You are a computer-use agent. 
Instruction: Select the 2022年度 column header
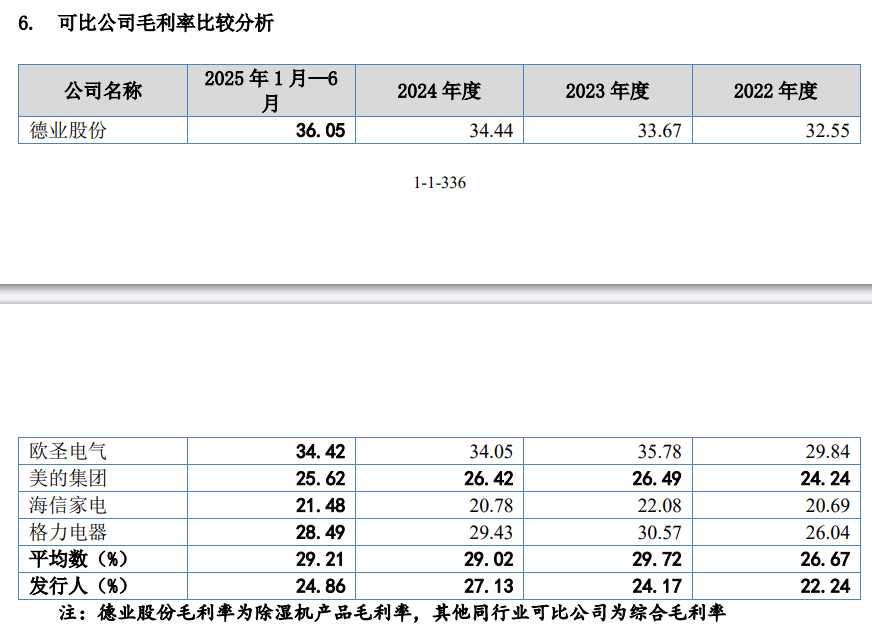pyautogui.click(x=776, y=91)
